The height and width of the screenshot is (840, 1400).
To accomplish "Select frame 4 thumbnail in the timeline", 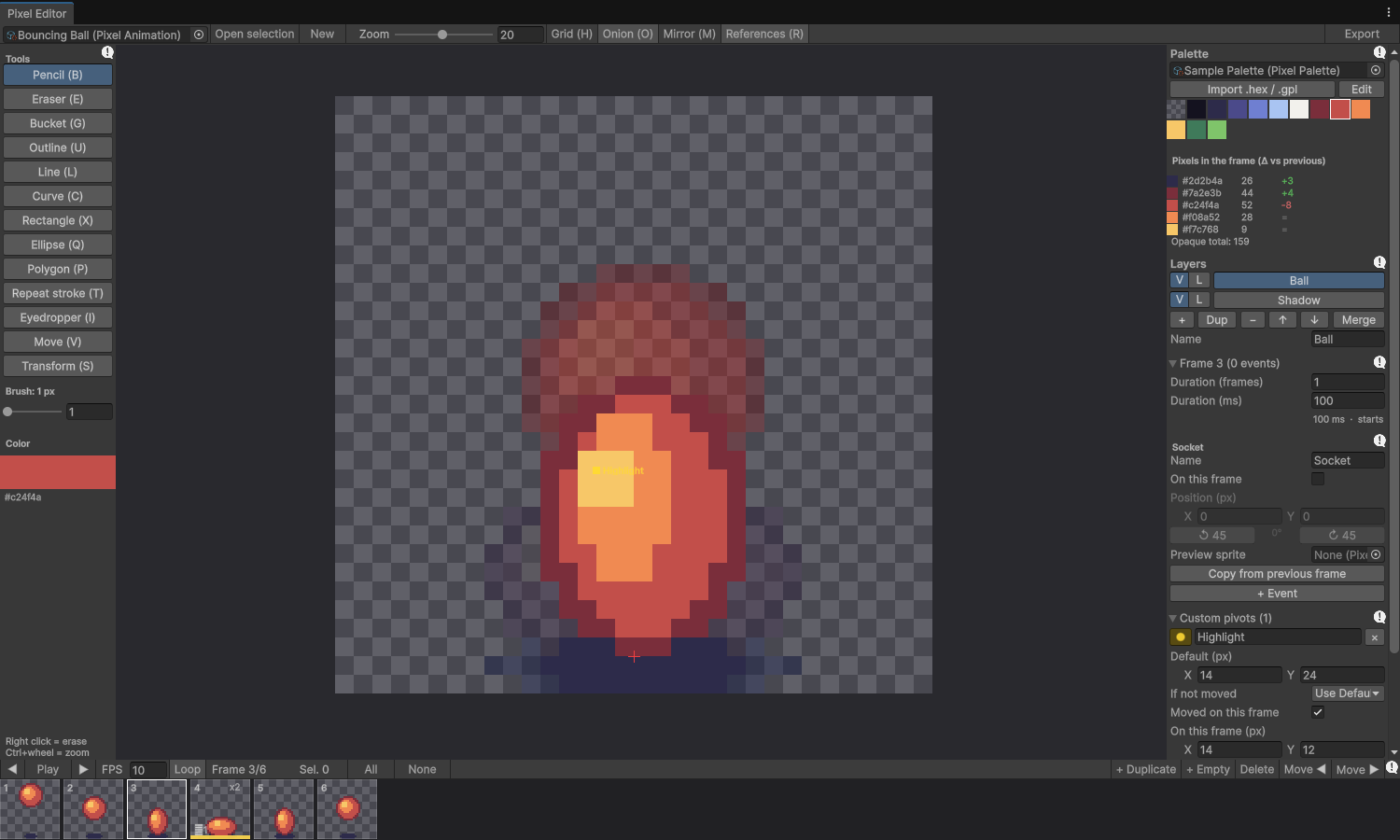I will (x=220, y=809).
